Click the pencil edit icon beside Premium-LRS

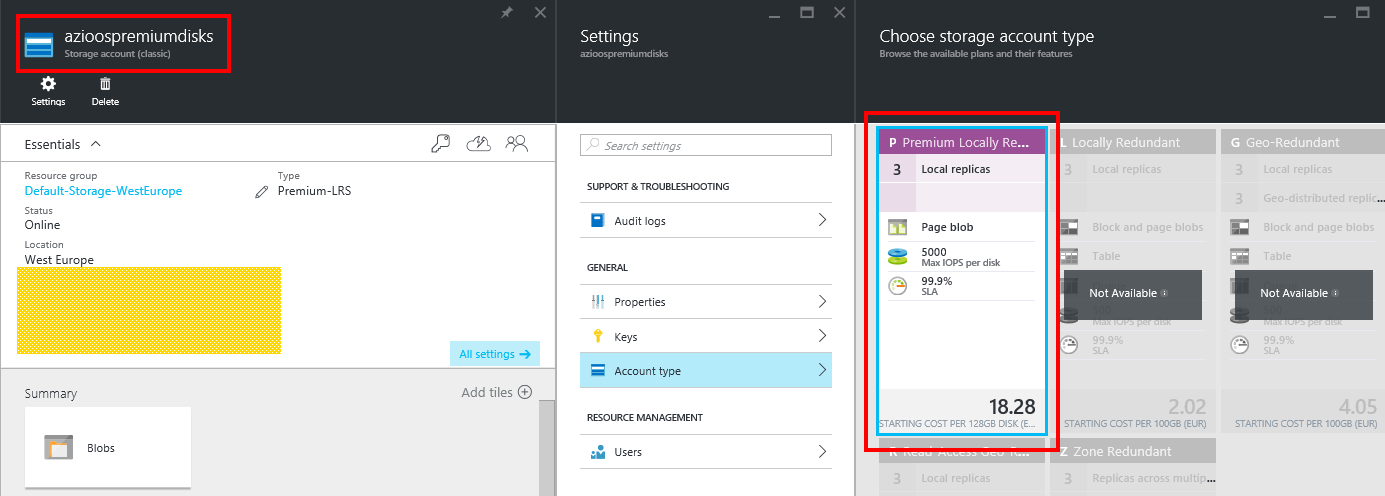tap(262, 191)
